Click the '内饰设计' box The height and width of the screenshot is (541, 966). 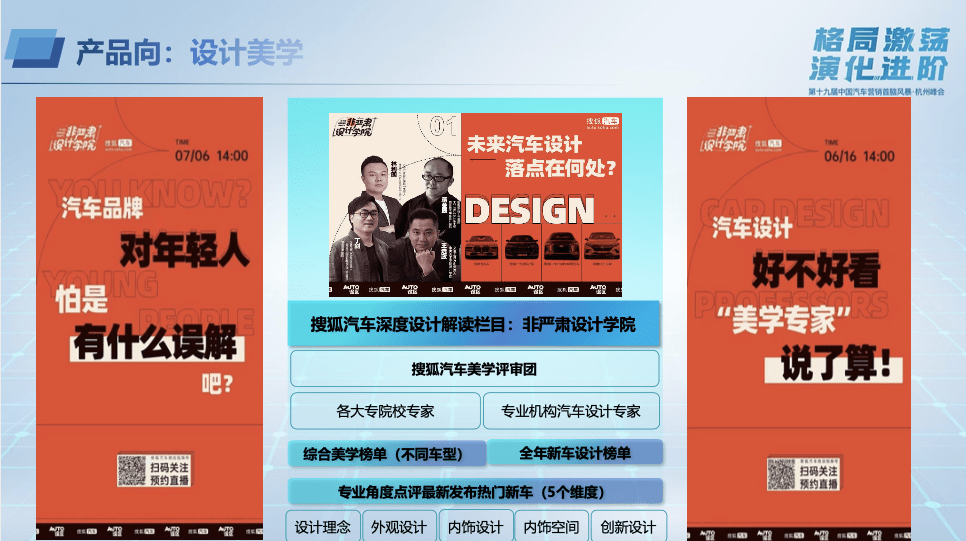point(476,526)
